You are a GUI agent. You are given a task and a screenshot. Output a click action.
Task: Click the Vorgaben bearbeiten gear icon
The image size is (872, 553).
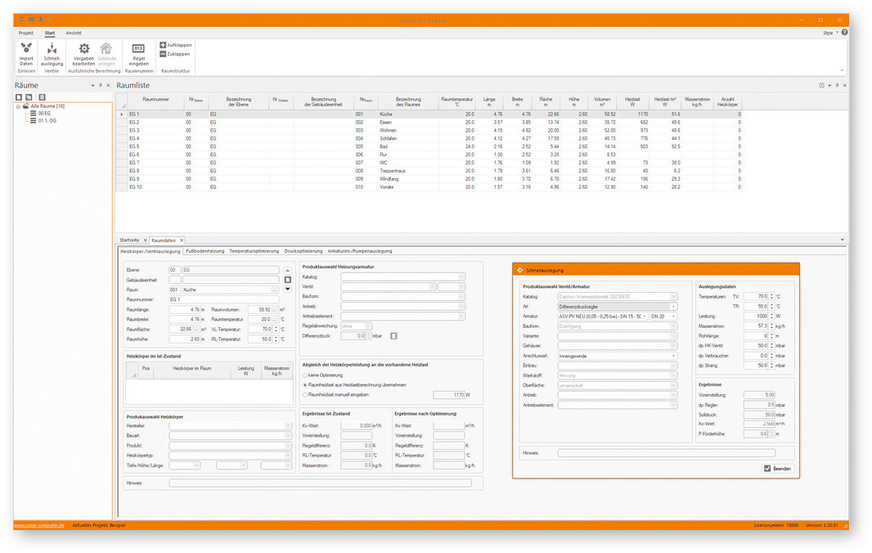pyautogui.click(x=84, y=50)
